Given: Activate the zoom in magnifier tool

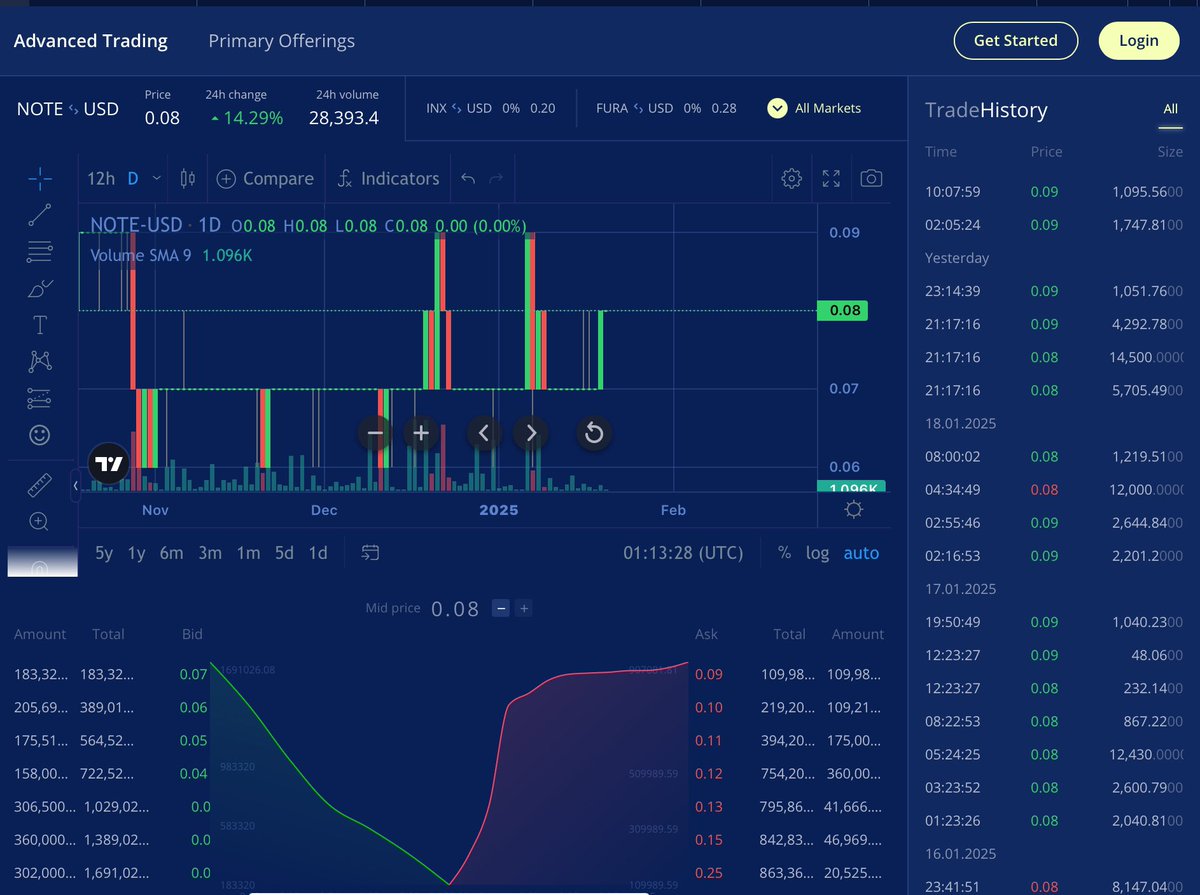Looking at the screenshot, I should 40,521.
